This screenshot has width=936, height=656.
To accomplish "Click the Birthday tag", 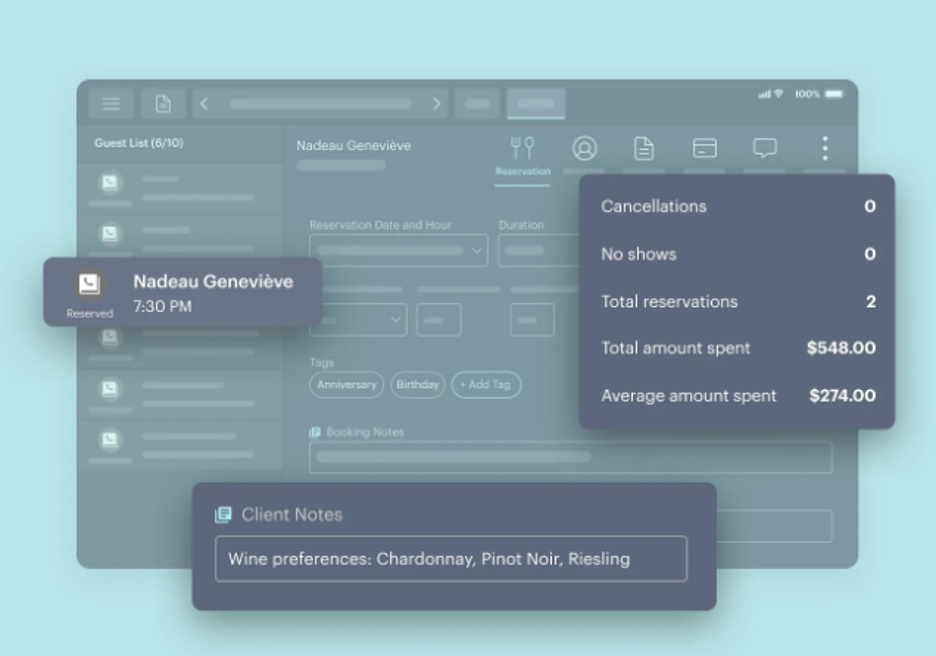I will pos(417,385).
